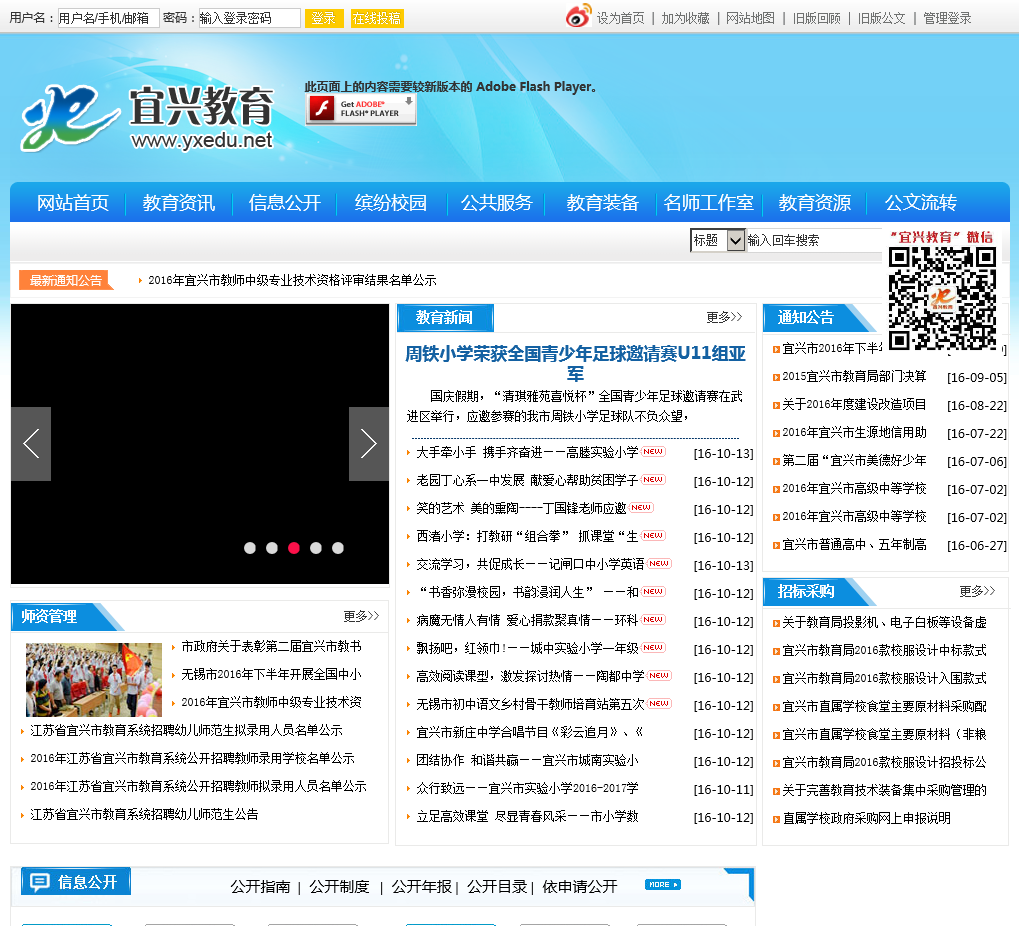Image resolution: width=1019 pixels, height=926 pixels.
Task: Open notice 2015宜兴市教育局部门决算
Action: click(854, 376)
